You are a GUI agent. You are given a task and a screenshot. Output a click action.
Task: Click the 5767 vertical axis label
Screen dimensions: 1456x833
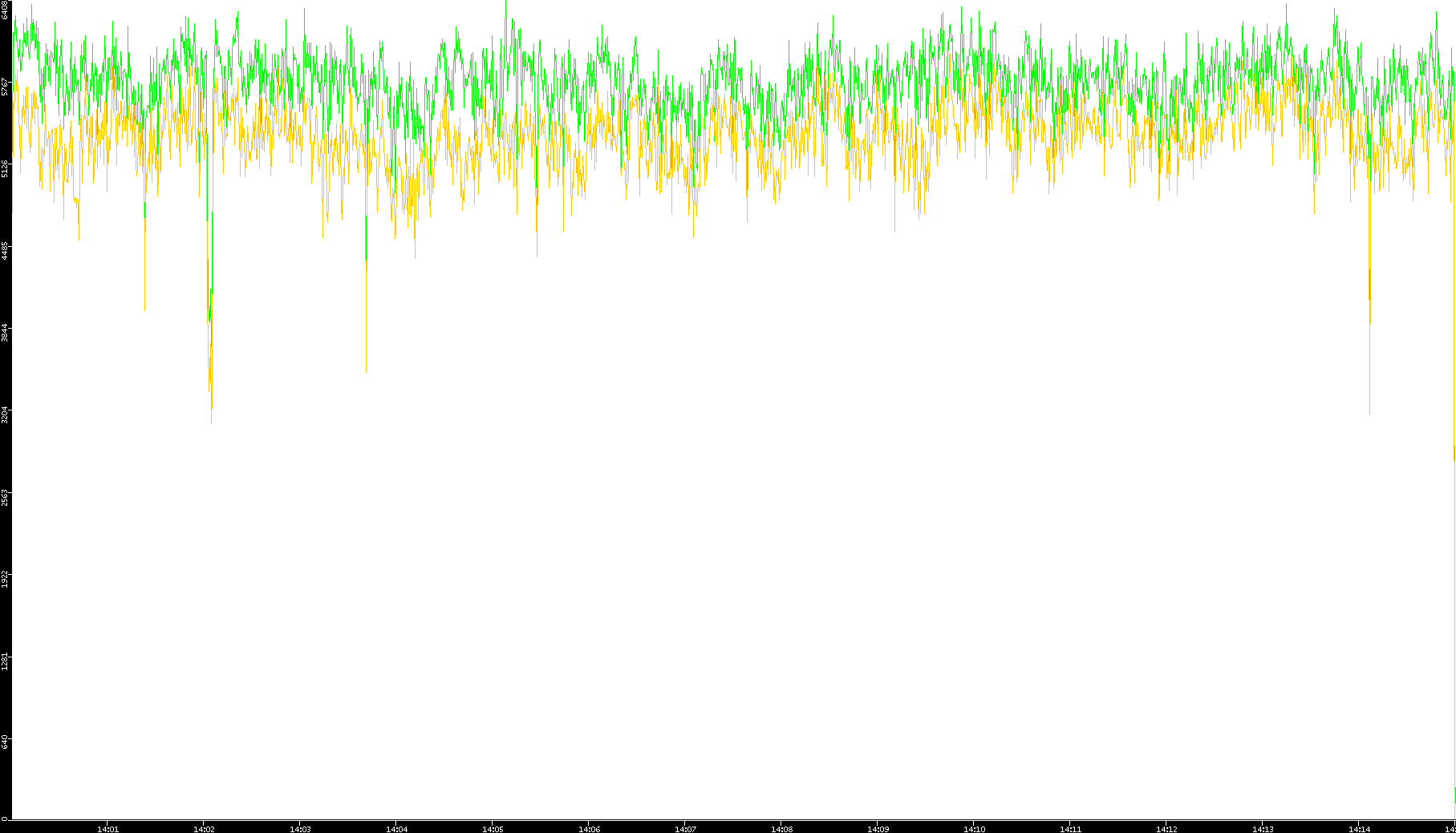pyautogui.click(x=5, y=87)
